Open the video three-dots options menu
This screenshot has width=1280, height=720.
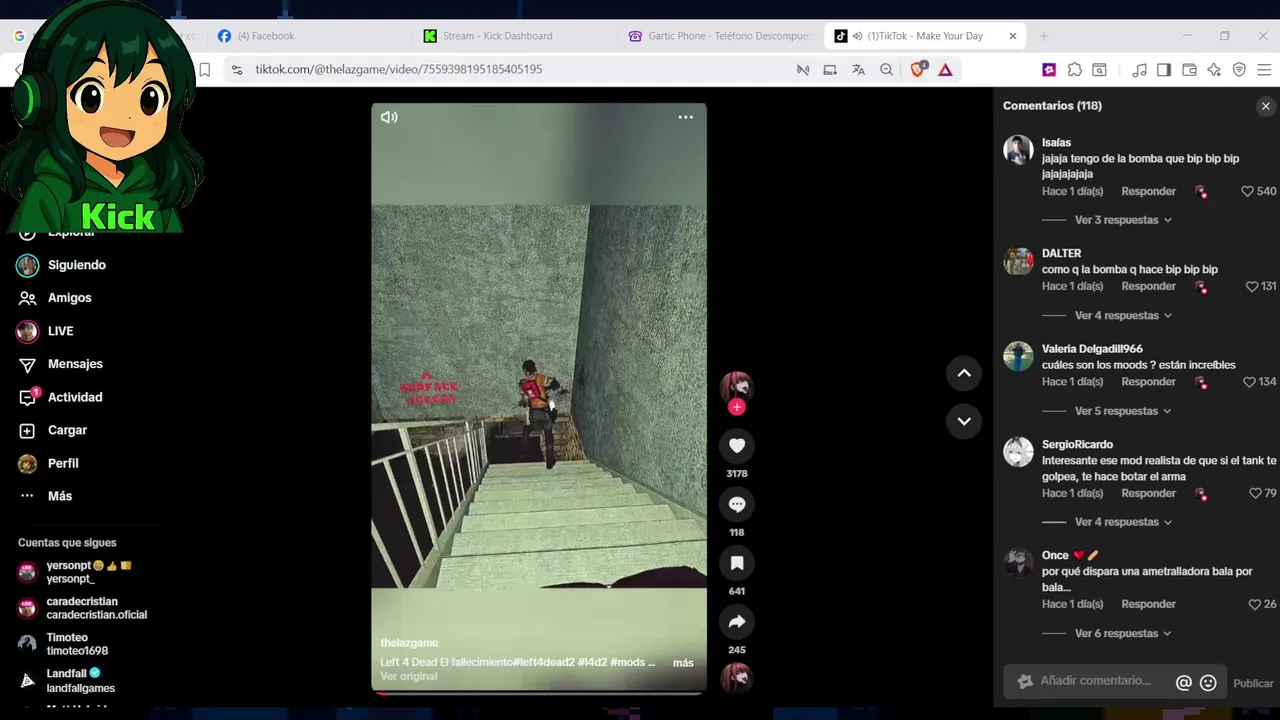(685, 117)
